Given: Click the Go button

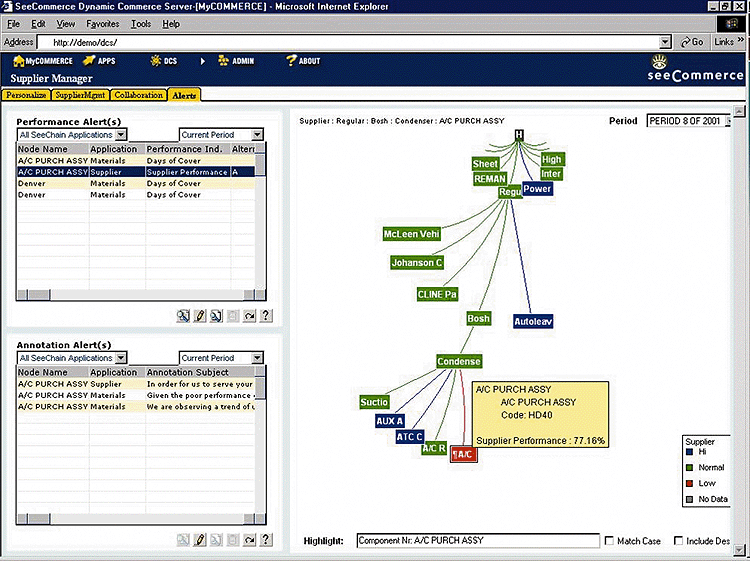Looking at the screenshot, I should (692, 42).
